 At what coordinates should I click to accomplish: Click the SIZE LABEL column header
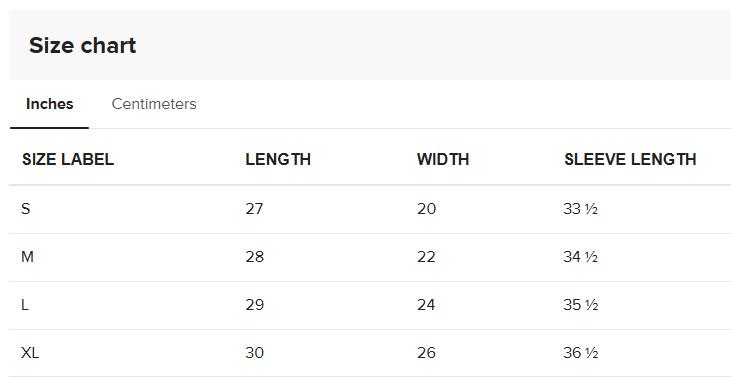pyautogui.click(x=68, y=159)
